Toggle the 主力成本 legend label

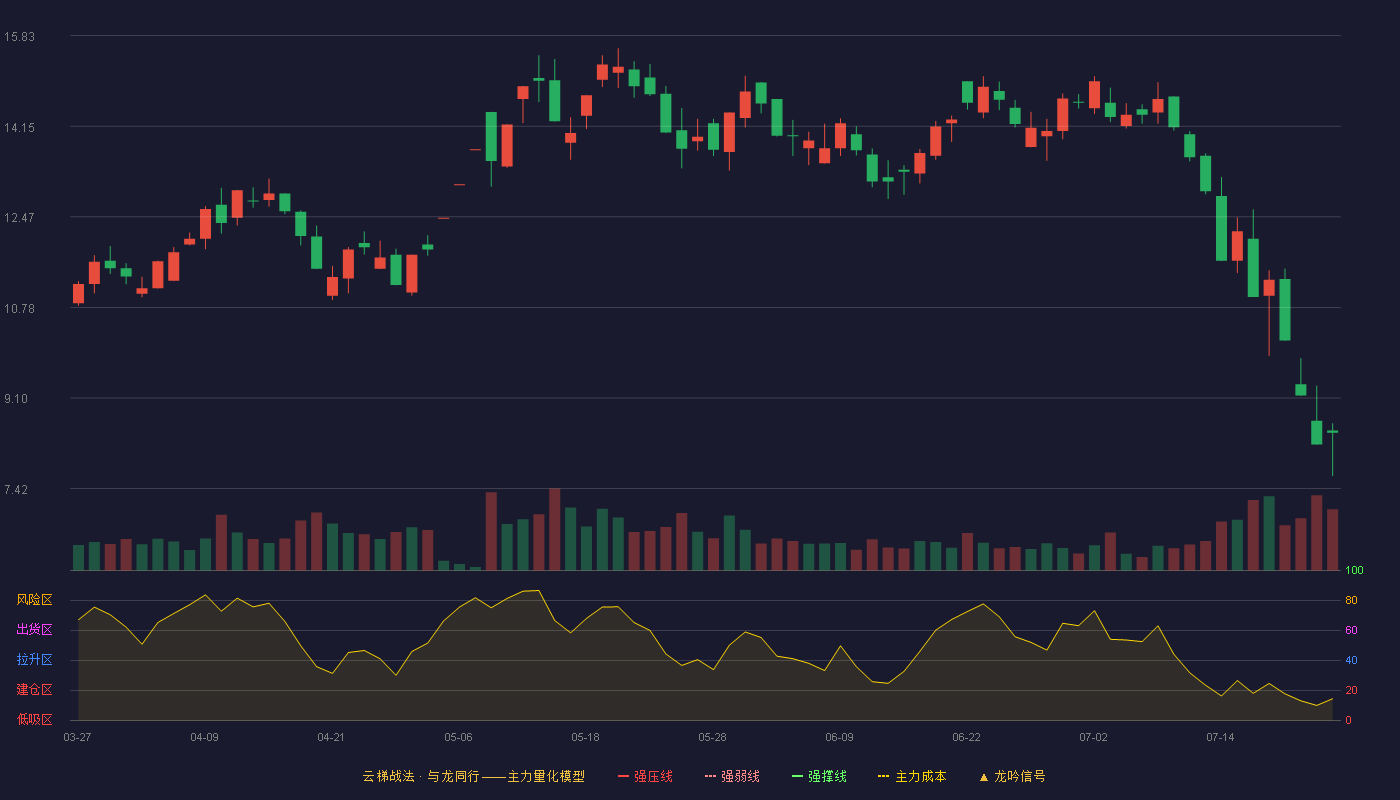[x=920, y=776]
